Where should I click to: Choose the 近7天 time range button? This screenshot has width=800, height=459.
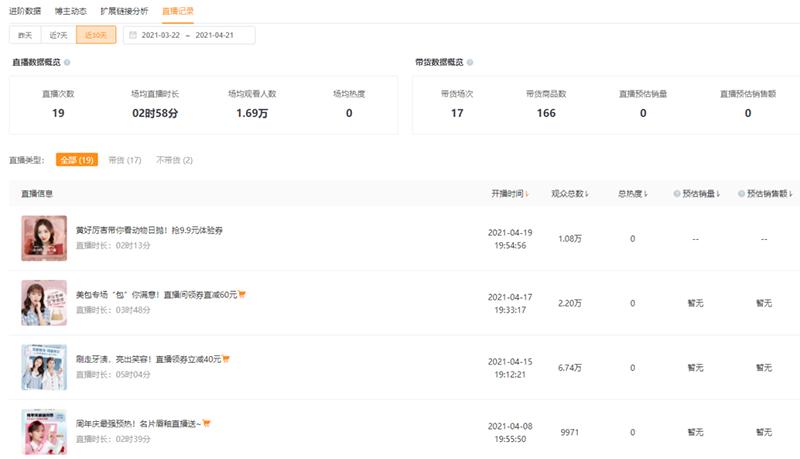(58, 35)
